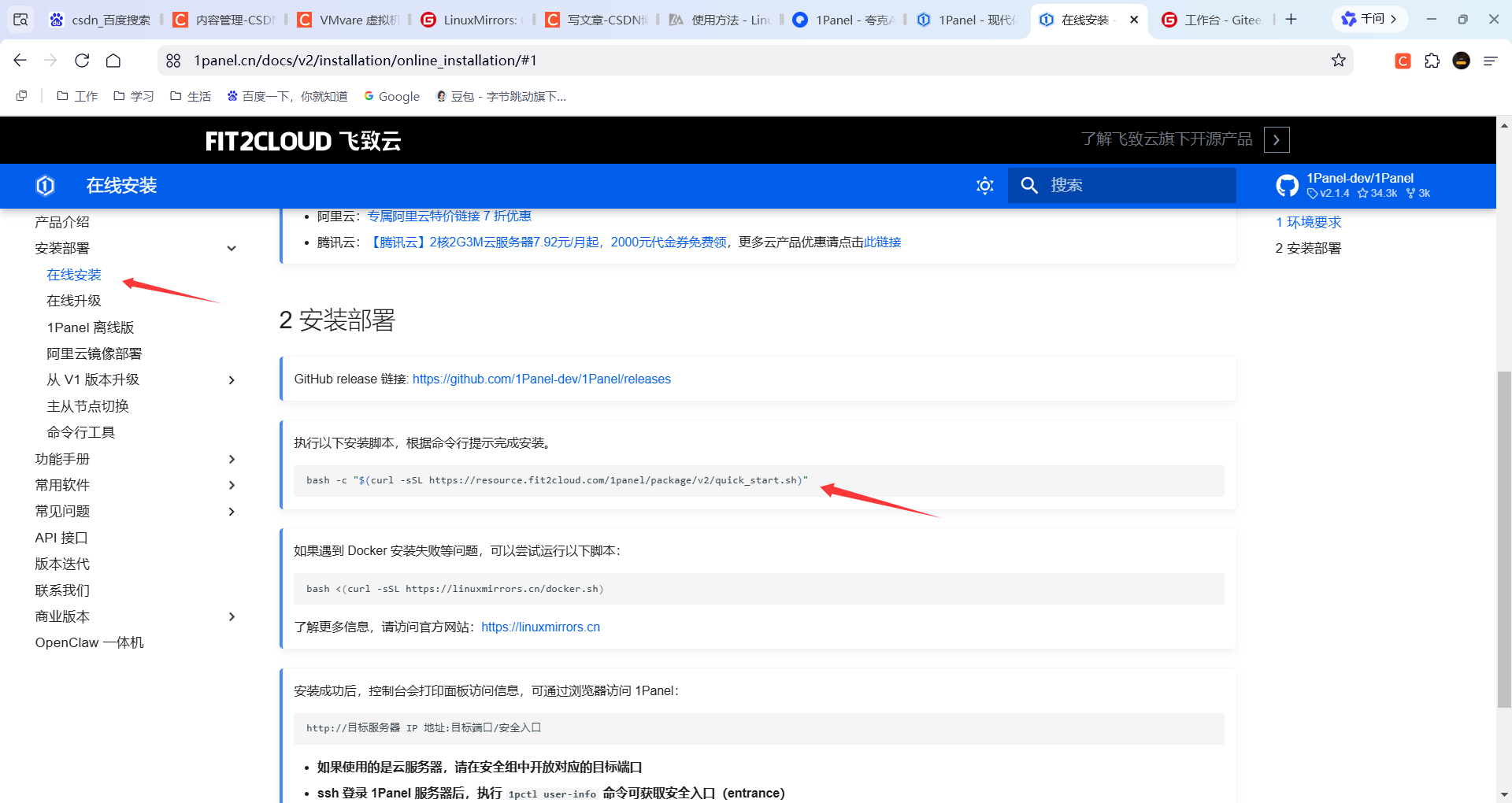This screenshot has width=1512, height=803.
Task: Click the page vertical scrollbar thumb
Action: tap(1504, 539)
